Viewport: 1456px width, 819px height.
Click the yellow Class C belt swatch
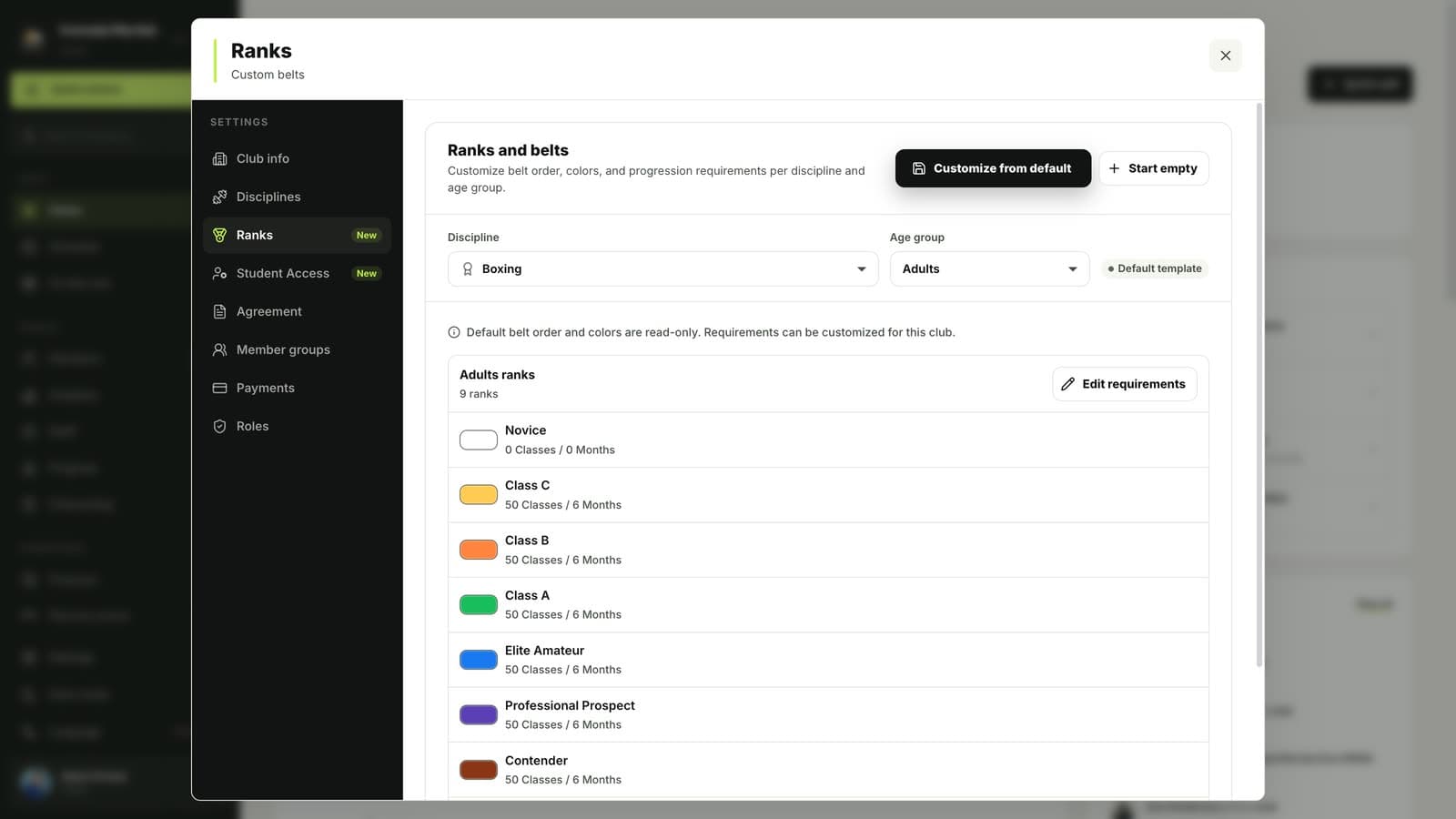[479, 495]
